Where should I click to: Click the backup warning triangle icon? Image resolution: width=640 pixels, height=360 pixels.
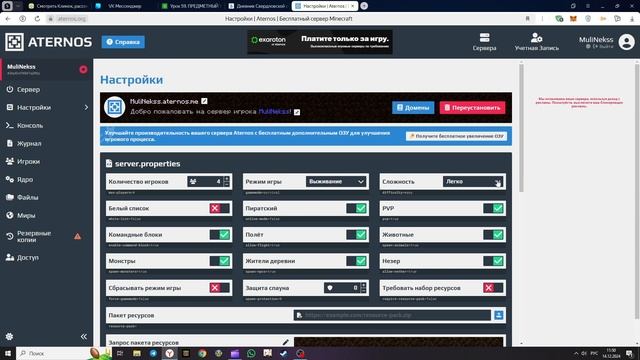pos(78,236)
